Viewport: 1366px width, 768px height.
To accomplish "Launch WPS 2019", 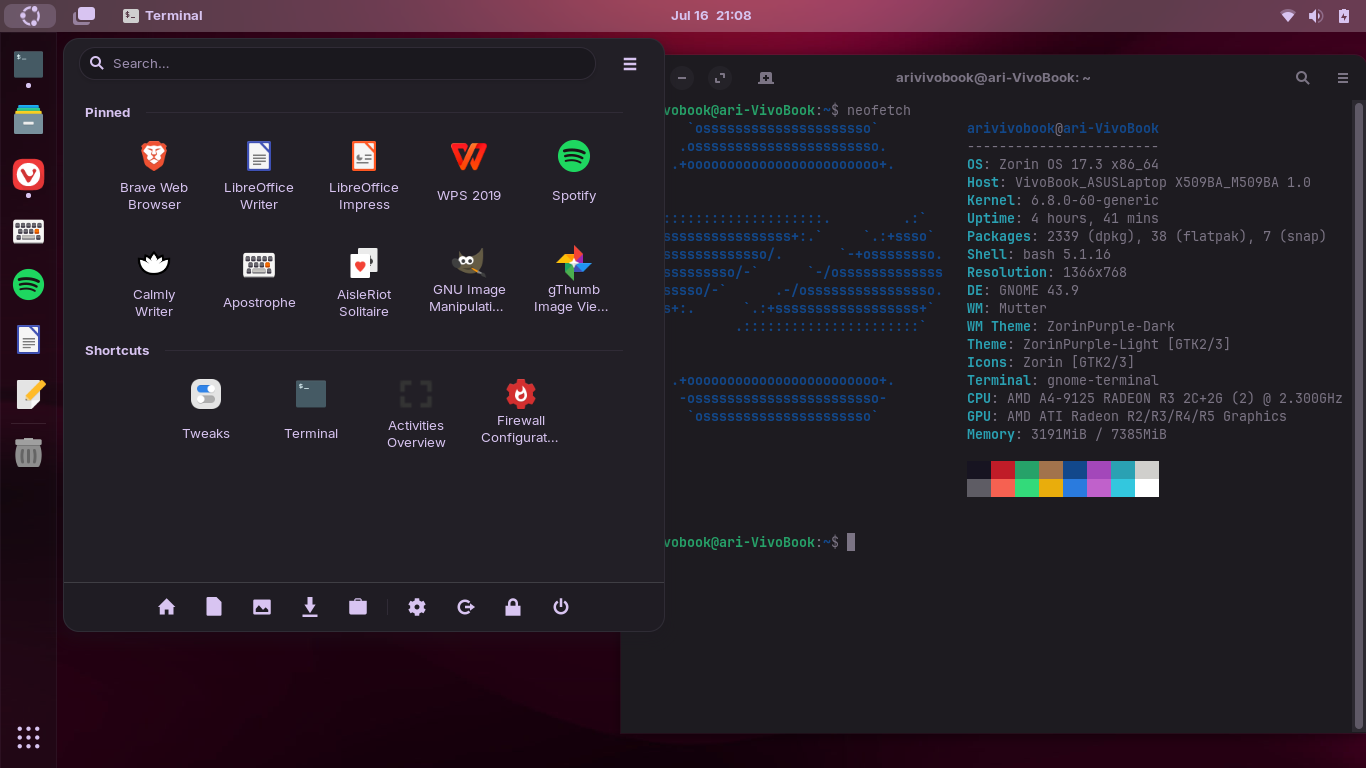I will pyautogui.click(x=469, y=172).
